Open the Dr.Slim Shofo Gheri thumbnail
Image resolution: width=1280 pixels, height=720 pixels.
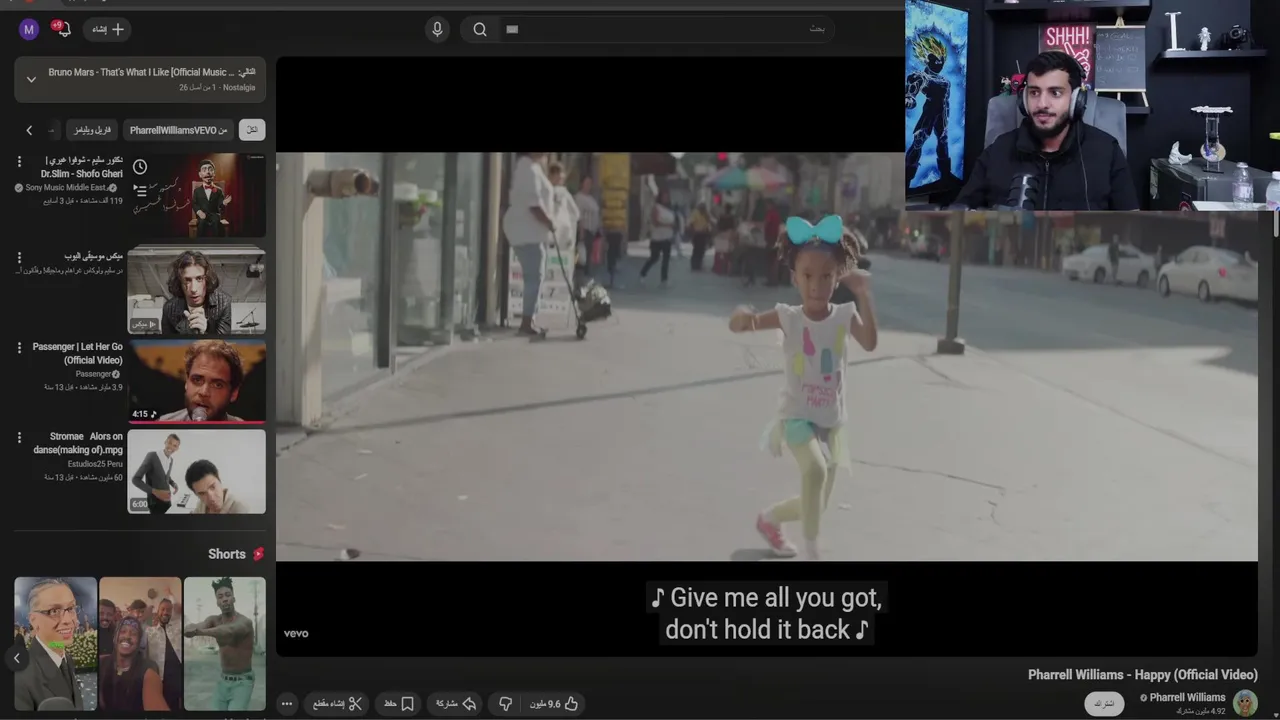tap(197, 195)
